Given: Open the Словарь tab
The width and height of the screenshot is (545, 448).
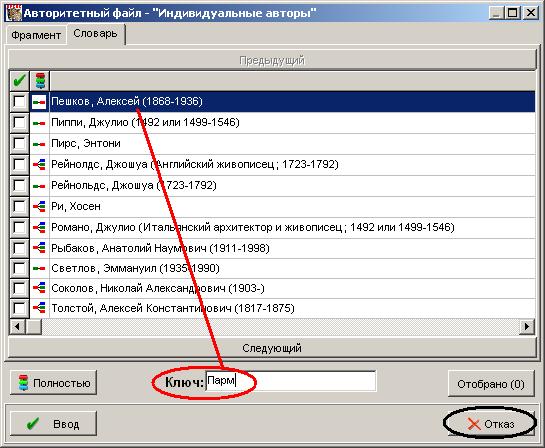Looking at the screenshot, I should 95,34.
